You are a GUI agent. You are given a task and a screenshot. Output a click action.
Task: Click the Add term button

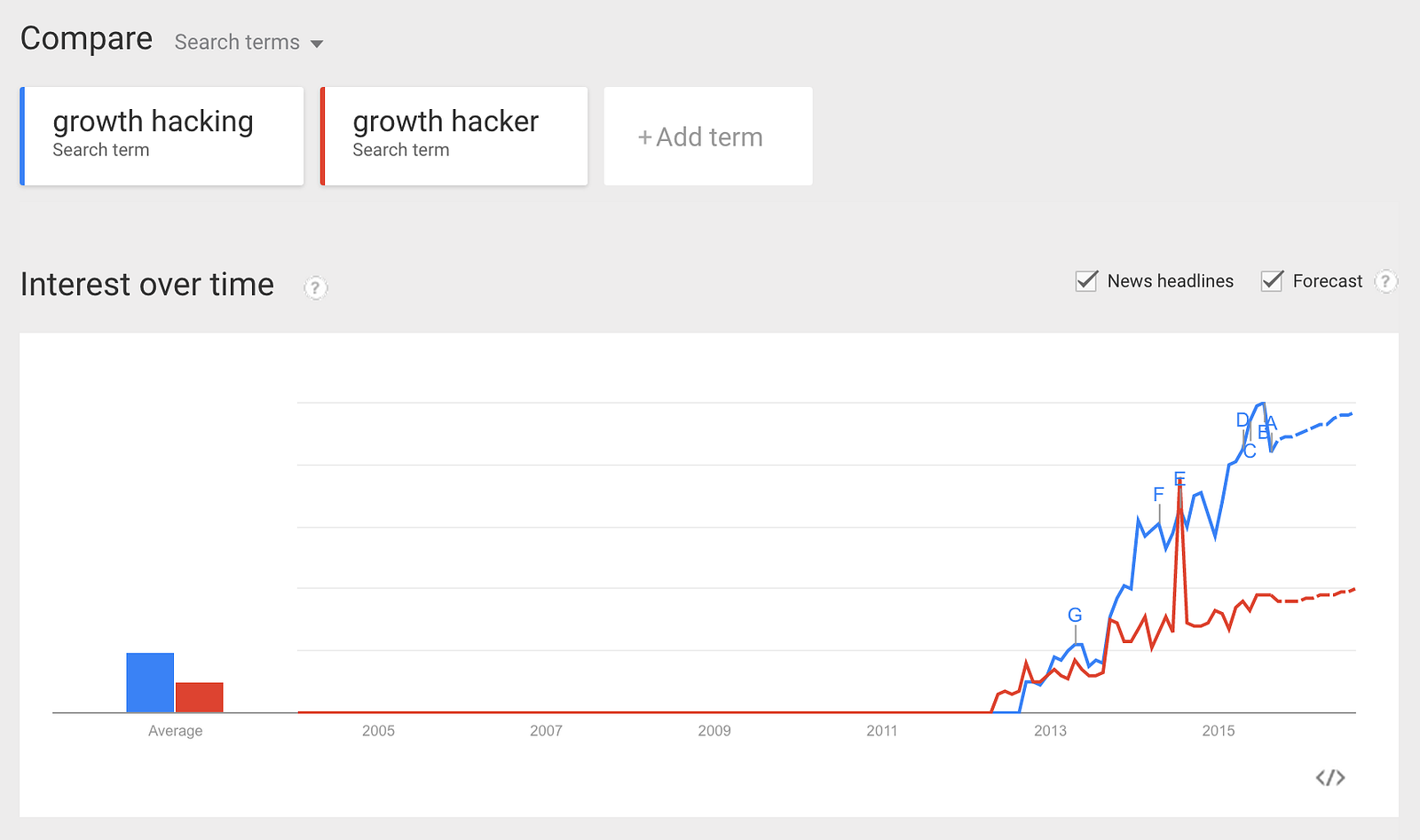(x=708, y=136)
